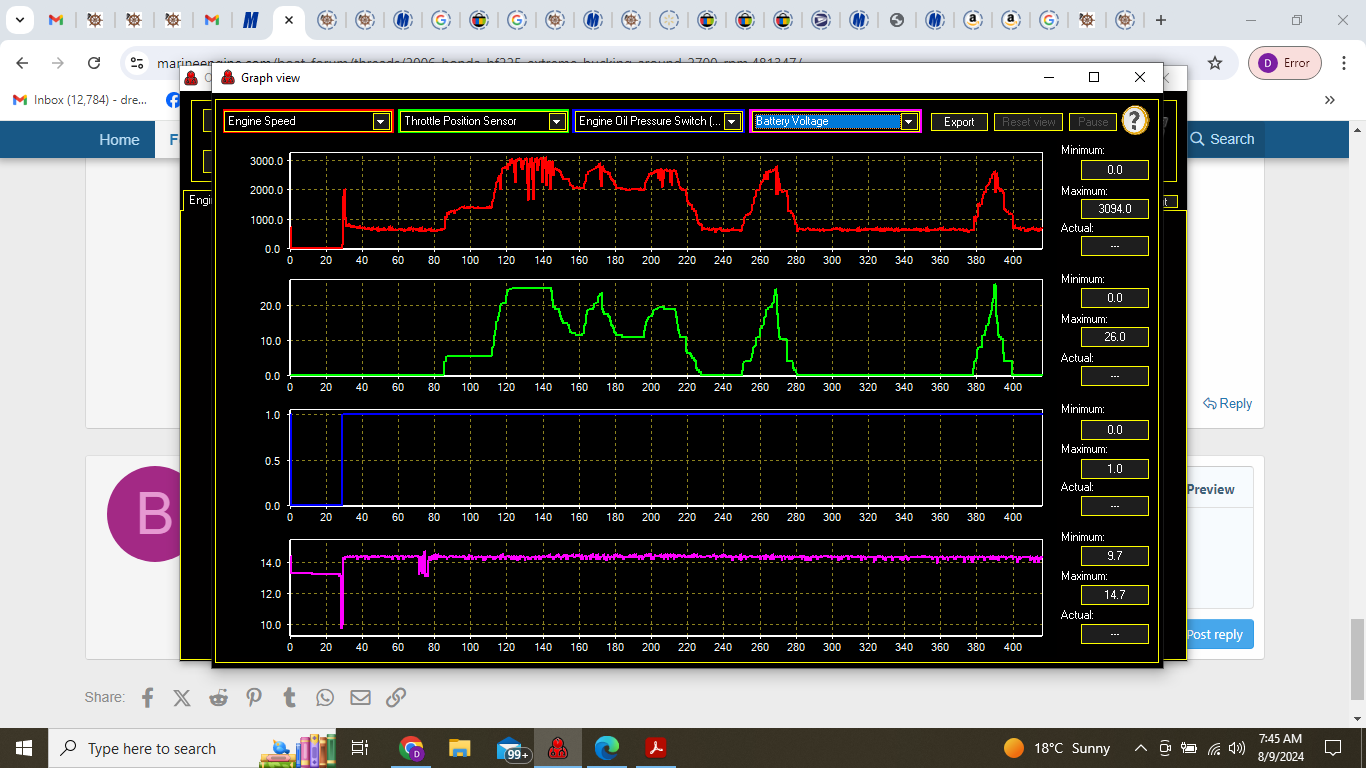This screenshot has width=1366, height=768.
Task: Open Microsoft Edge from the taskbar
Action: coord(607,748)
